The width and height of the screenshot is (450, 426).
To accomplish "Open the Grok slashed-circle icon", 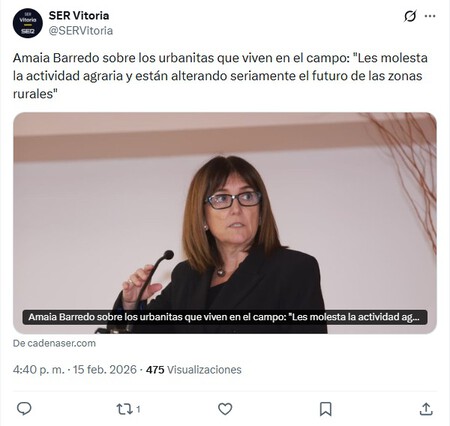I will tap(410, 16).
